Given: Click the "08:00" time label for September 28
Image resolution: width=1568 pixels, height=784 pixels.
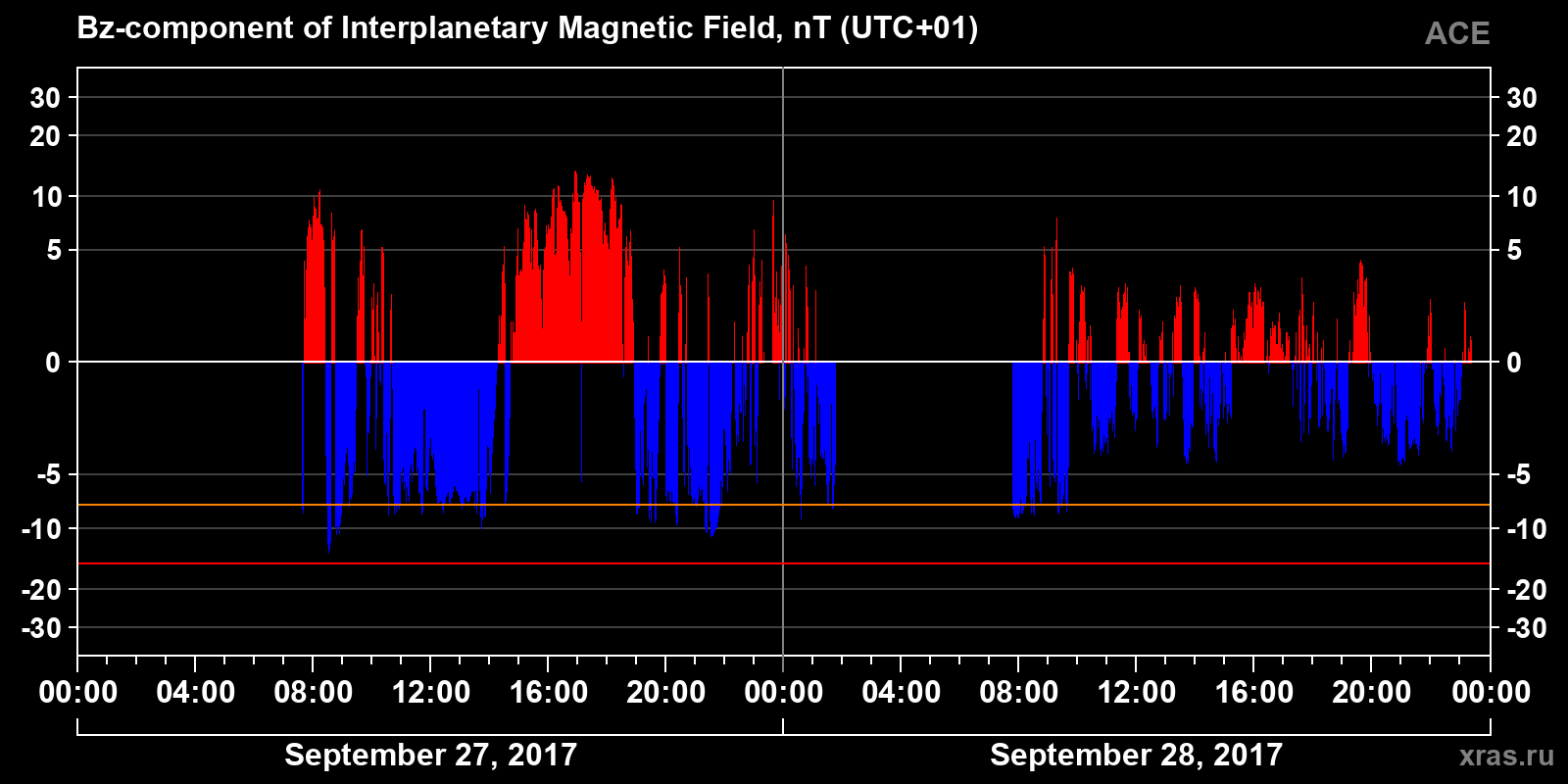Looking at the screenshot, I should point(1019,693).
